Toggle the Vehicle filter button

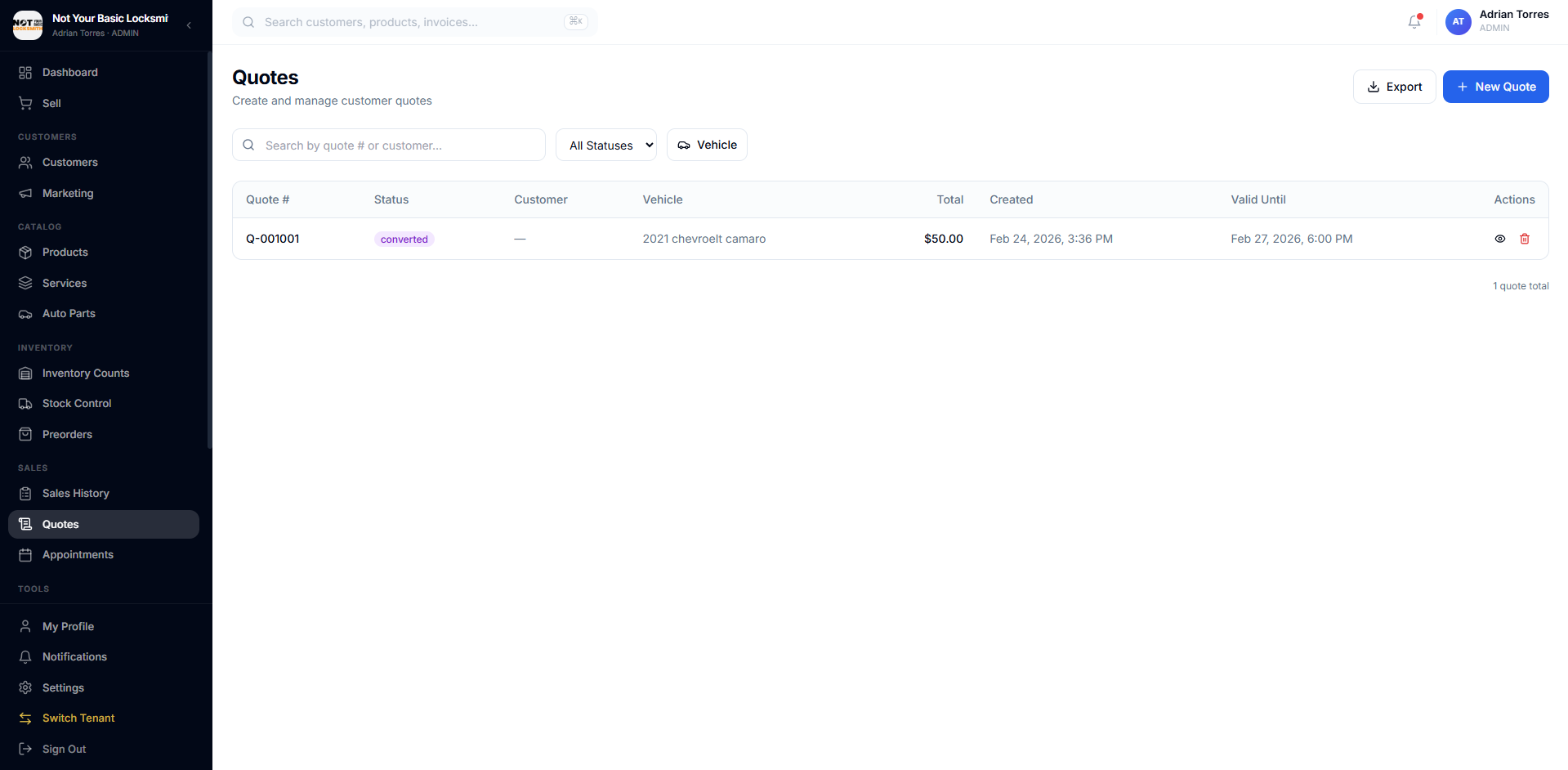[x=707, y=145]
